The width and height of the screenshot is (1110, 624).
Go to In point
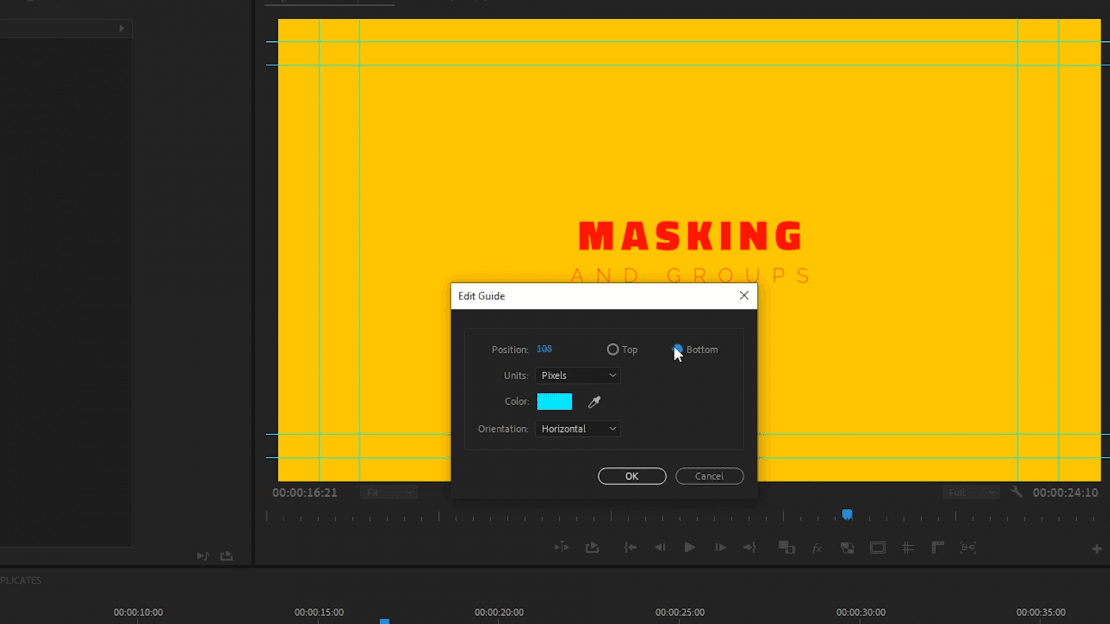(x=629, y=548)
